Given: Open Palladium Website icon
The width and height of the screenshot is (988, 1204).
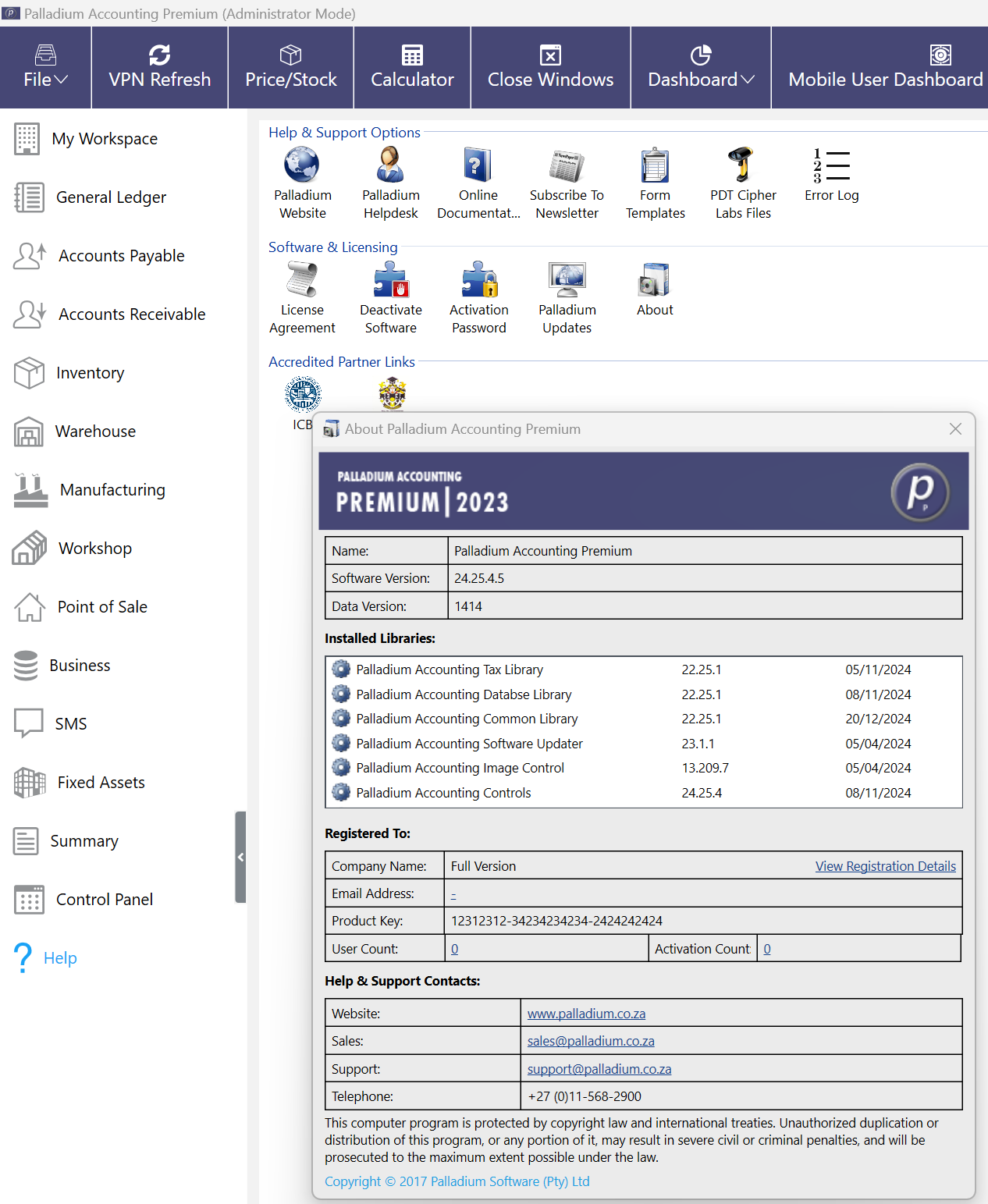Looking at the screenshot, I should [x=303, y=183].
